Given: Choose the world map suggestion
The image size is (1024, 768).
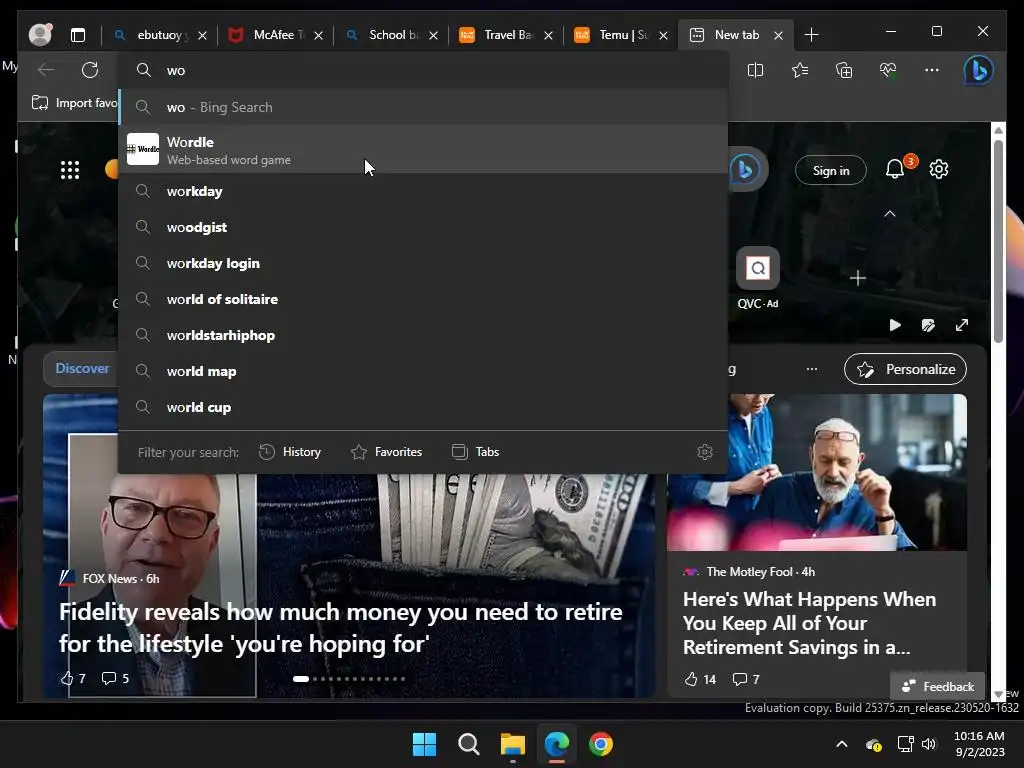Looking at the screenshot, I should point(423,371).
